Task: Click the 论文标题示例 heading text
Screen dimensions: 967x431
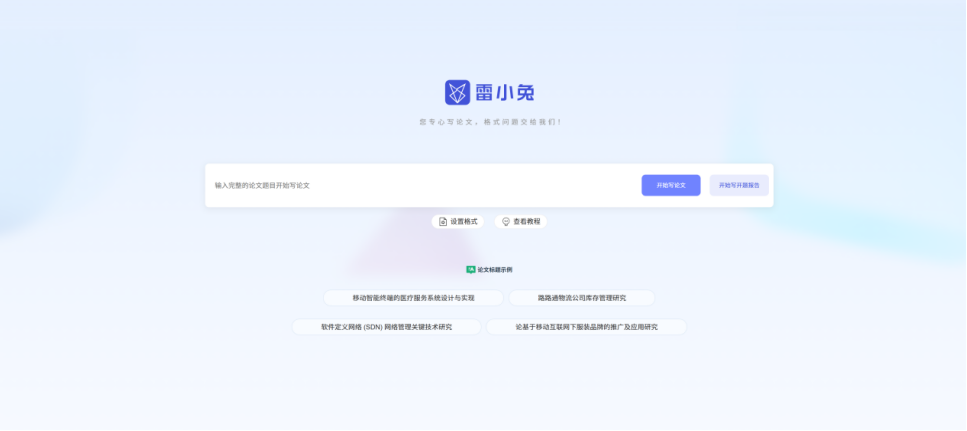Action: click(x=495, y=269)
